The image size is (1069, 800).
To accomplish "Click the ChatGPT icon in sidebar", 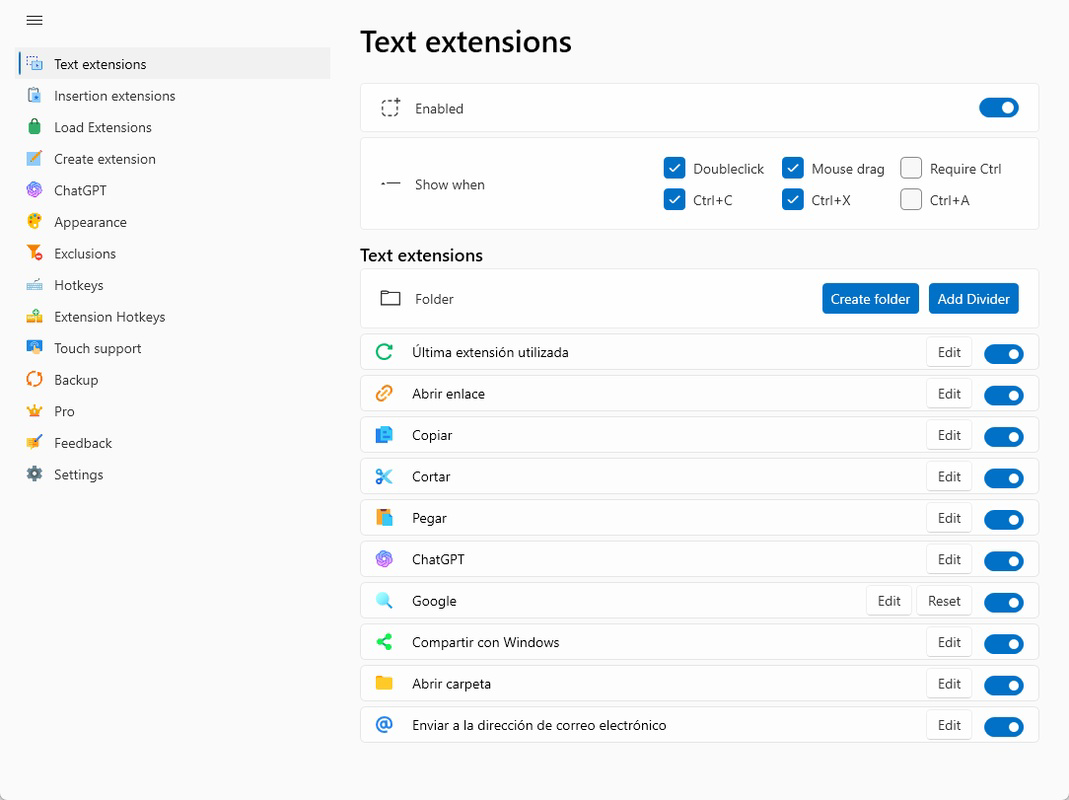I will [34, 190].
